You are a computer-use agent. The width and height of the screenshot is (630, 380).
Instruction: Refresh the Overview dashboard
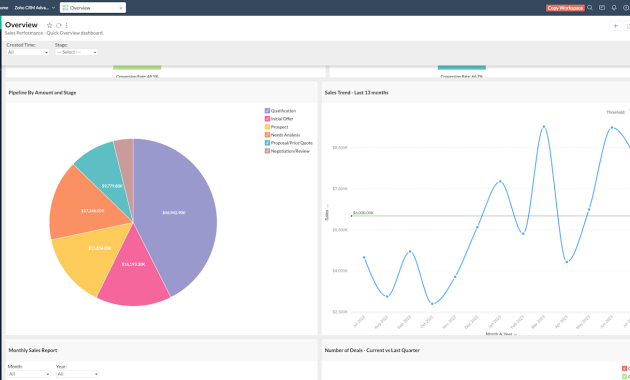59,25
